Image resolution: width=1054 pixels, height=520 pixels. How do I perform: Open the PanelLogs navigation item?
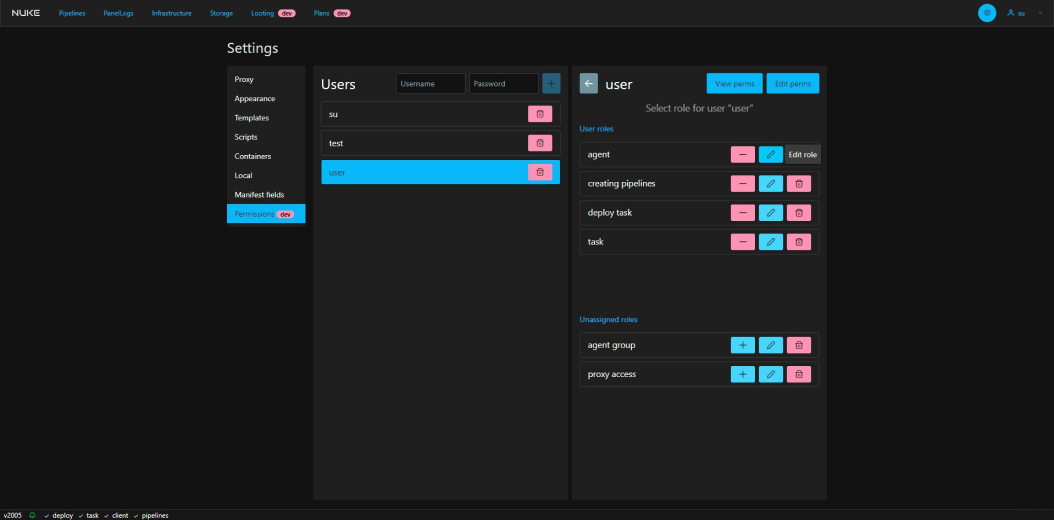point(118,13)
